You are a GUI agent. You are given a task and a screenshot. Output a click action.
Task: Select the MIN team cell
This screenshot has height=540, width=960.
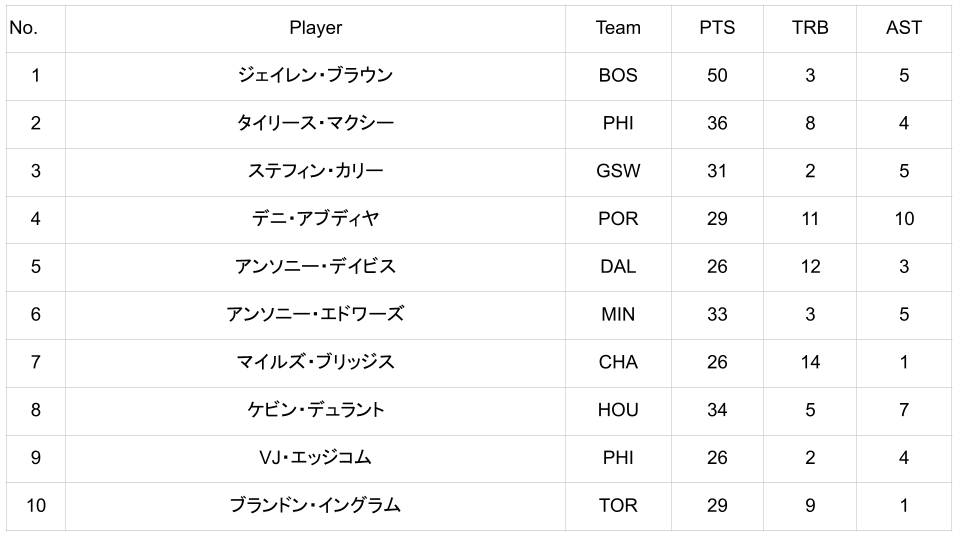coord(617,314)
